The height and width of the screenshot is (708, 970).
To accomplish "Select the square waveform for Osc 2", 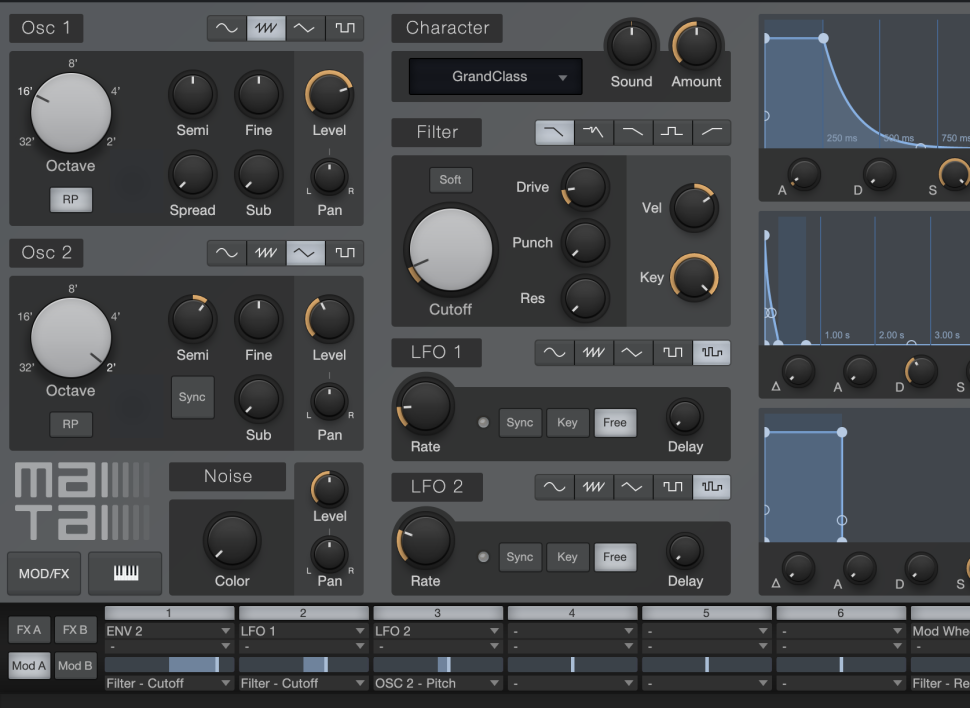I will (x=344, y=253).
